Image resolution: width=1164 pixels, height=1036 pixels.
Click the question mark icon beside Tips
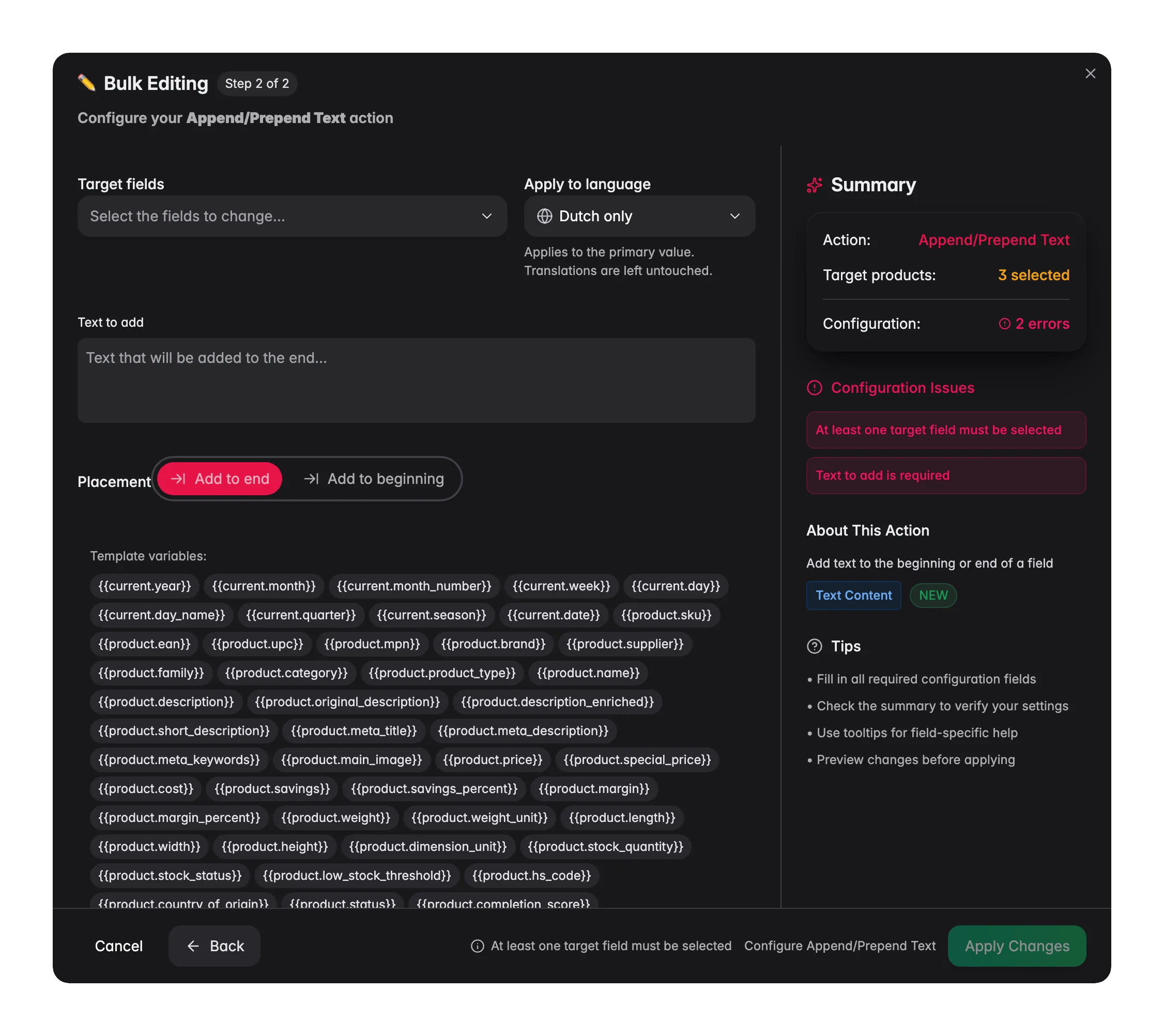click(x=815, y=646)
